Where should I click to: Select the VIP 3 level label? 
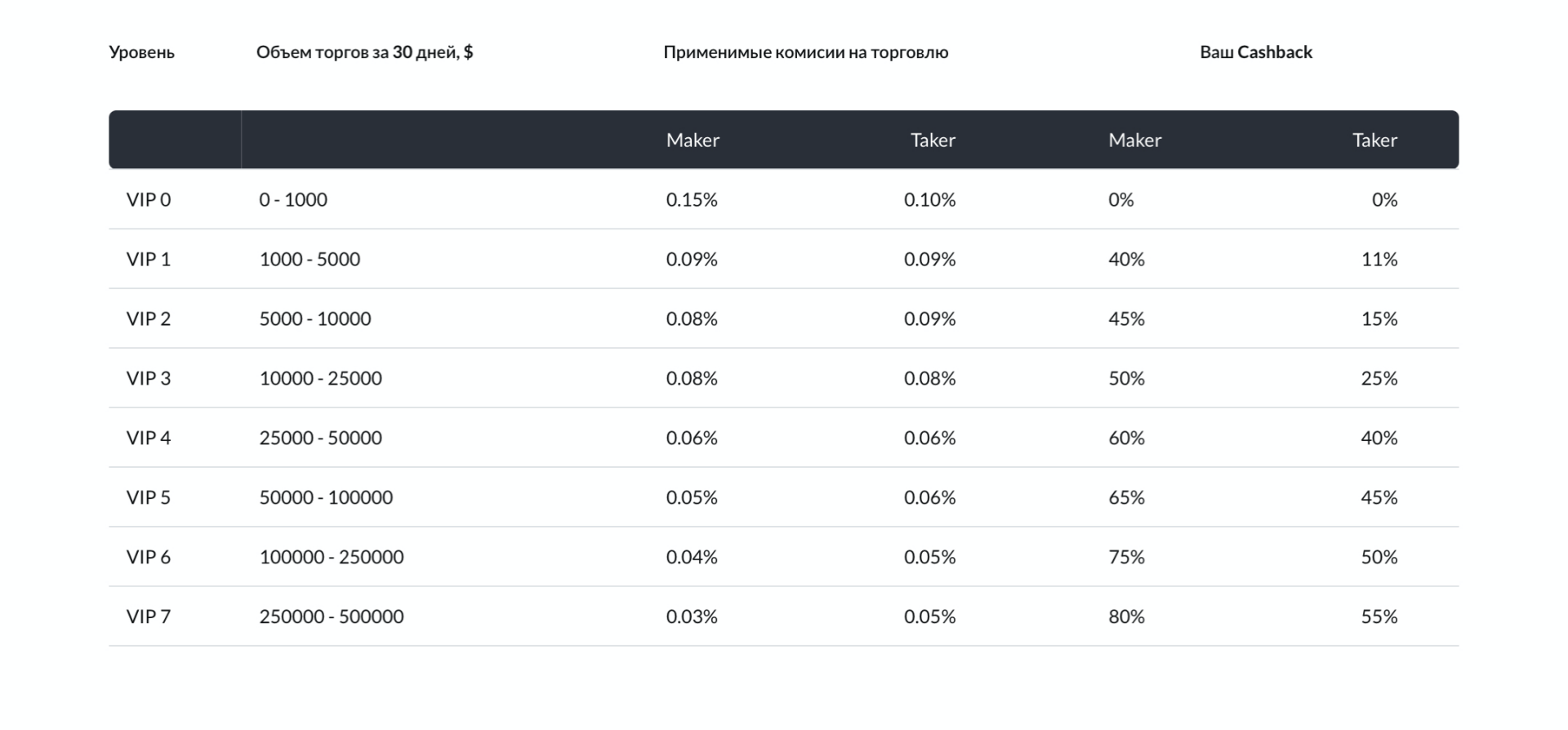(149, 379)
